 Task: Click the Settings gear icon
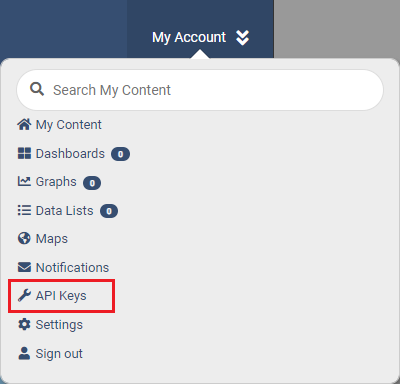point(24,324)
